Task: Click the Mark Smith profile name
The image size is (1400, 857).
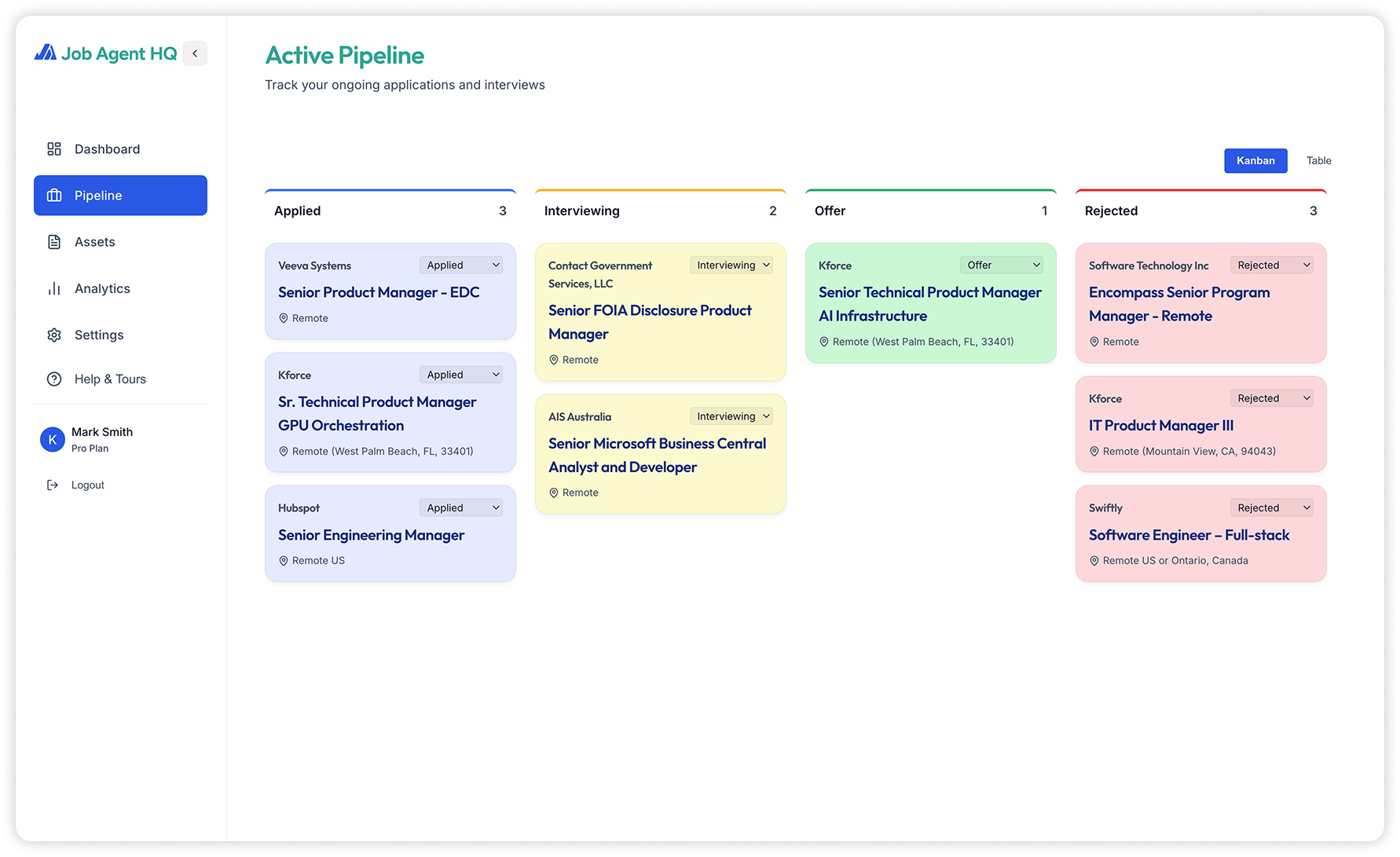Action: [102, 432]
